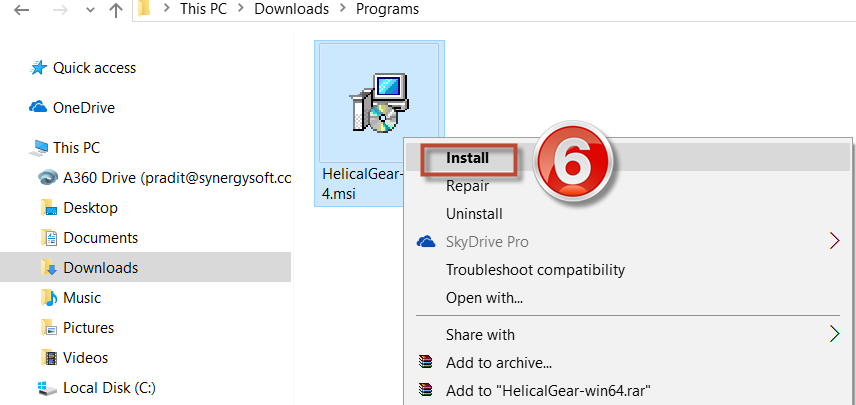This screenshot has height=405, width=856.
Task: Open the Documents folder in the sidebar
Action: point(100,238)
